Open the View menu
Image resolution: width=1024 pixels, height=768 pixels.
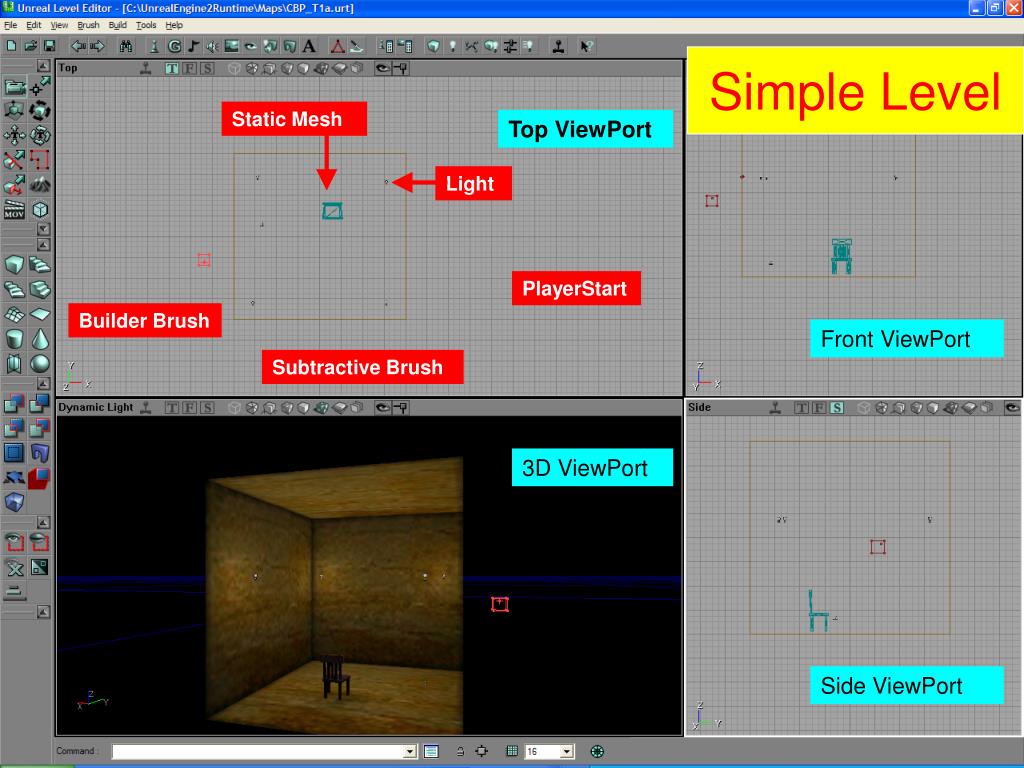tap(59, 25)
